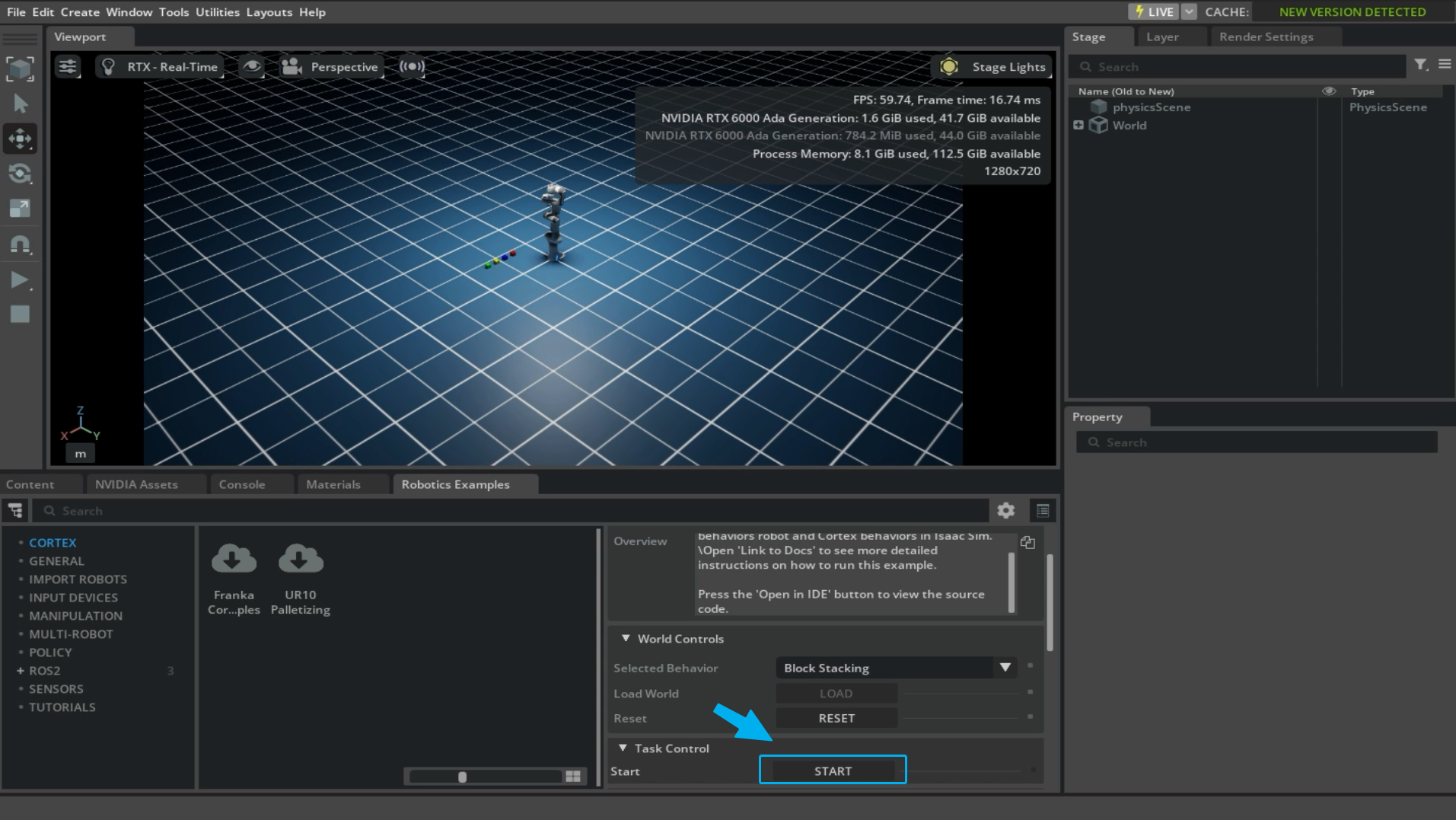
Task: Select physicsScene prim in Stage
Action: pyautogui.click(x=1152, y=107)
